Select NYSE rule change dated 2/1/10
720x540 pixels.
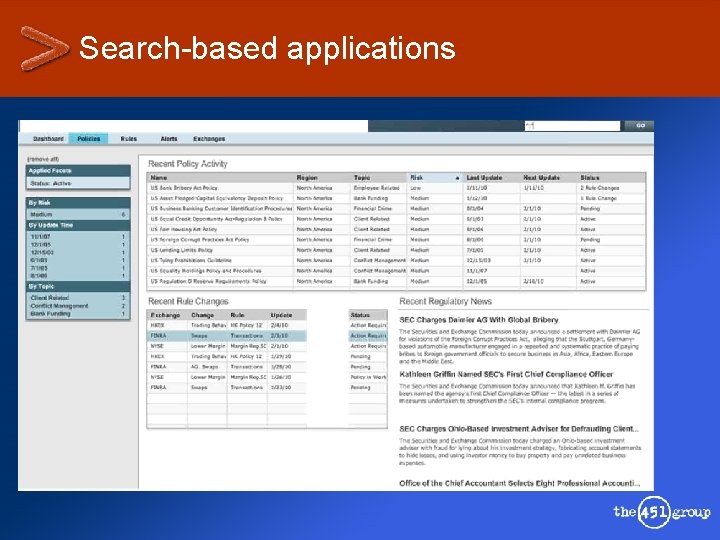coord(267,346)
